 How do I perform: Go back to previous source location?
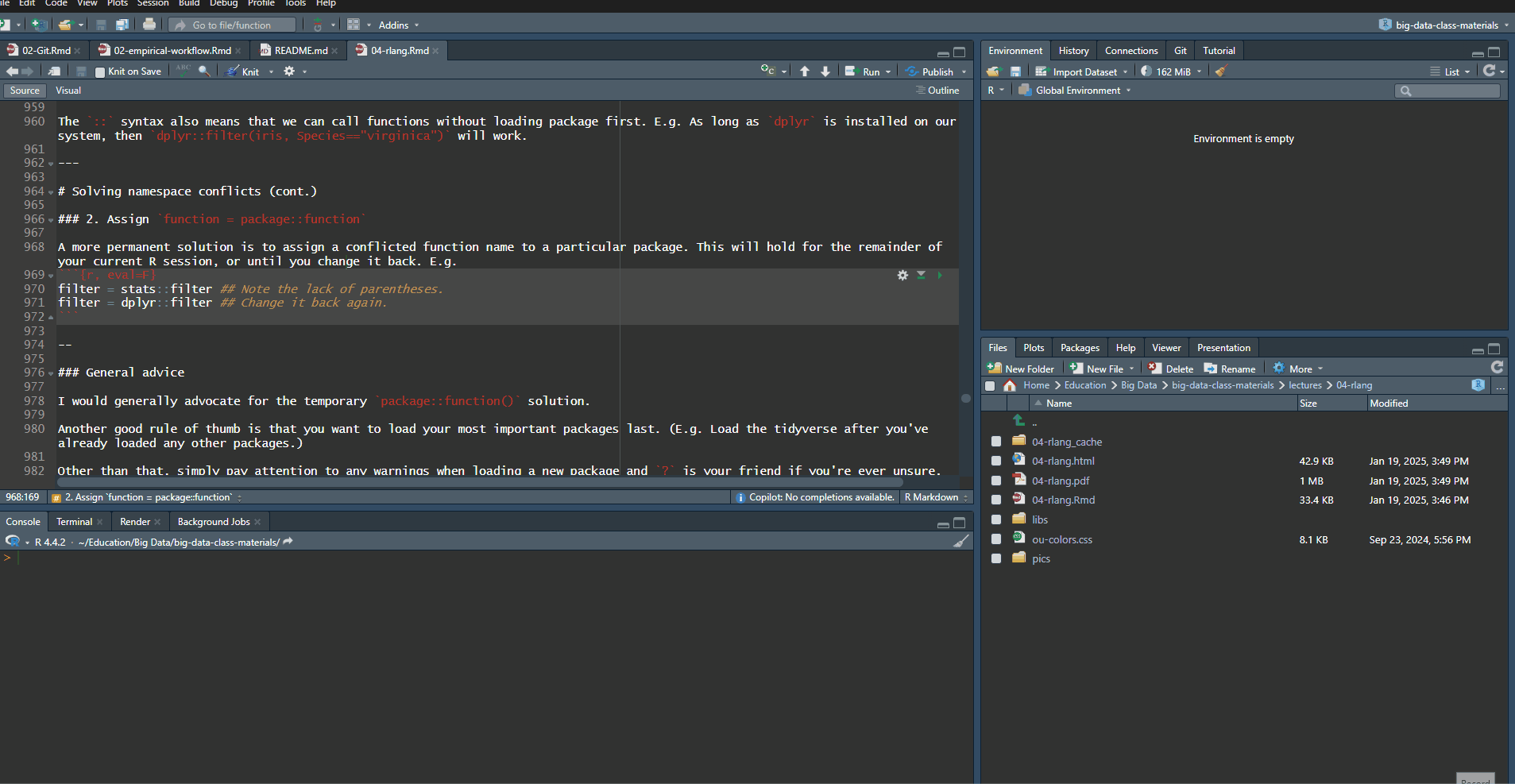[12, 71]
